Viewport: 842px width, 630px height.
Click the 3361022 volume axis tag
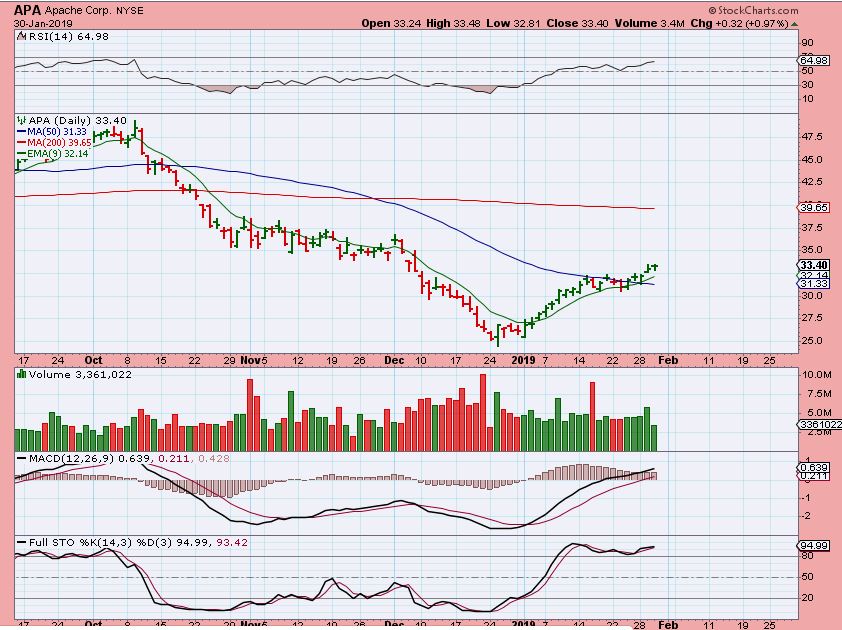click(x=821, y=425)
